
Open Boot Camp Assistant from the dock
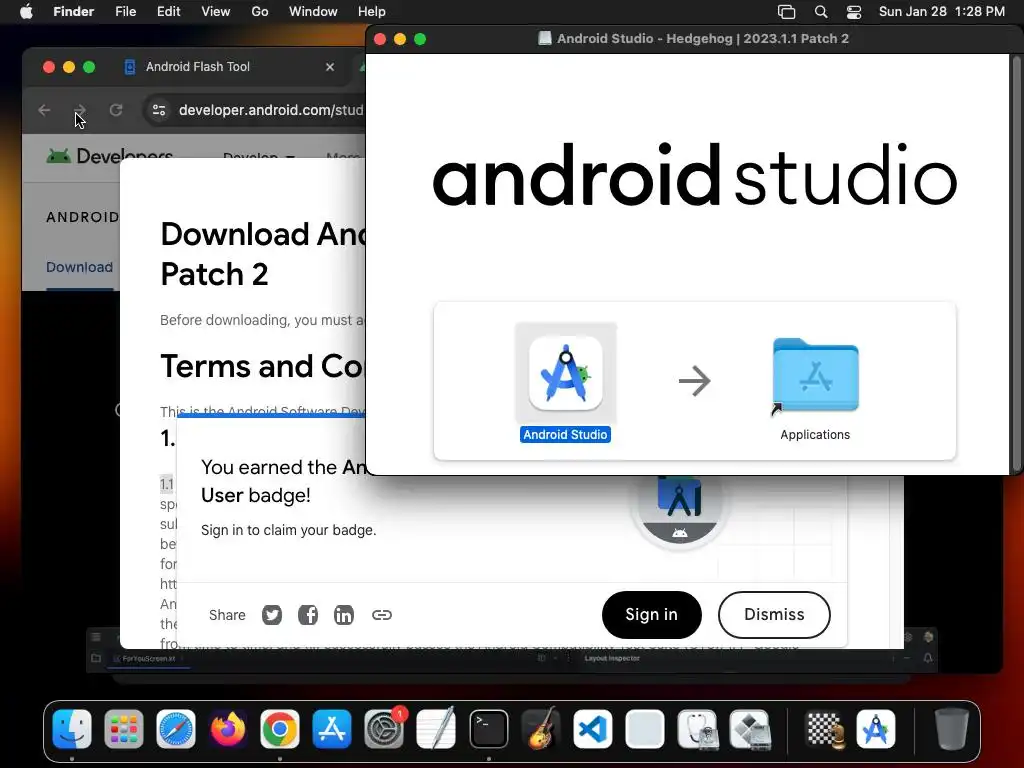tap(750, 729)
